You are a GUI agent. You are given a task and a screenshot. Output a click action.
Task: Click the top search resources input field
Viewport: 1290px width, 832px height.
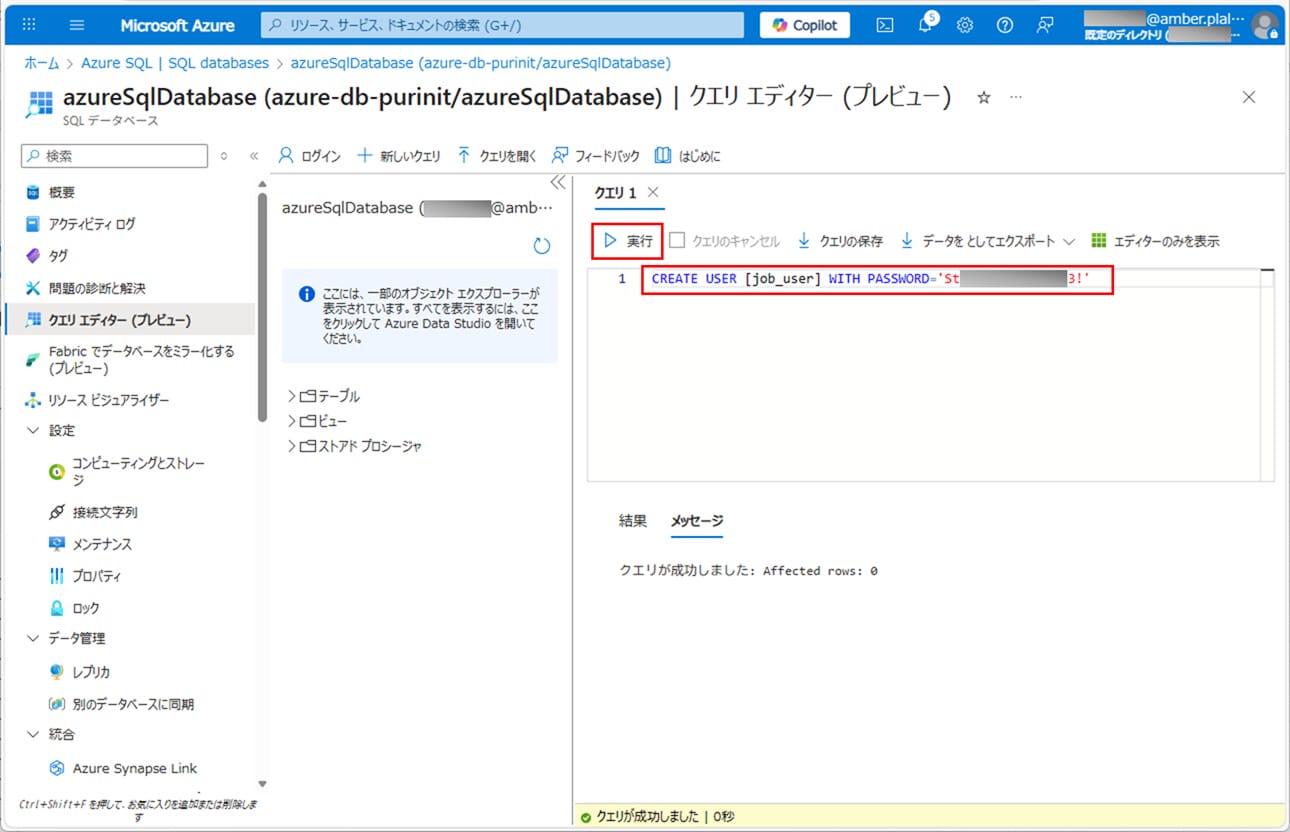502,25
